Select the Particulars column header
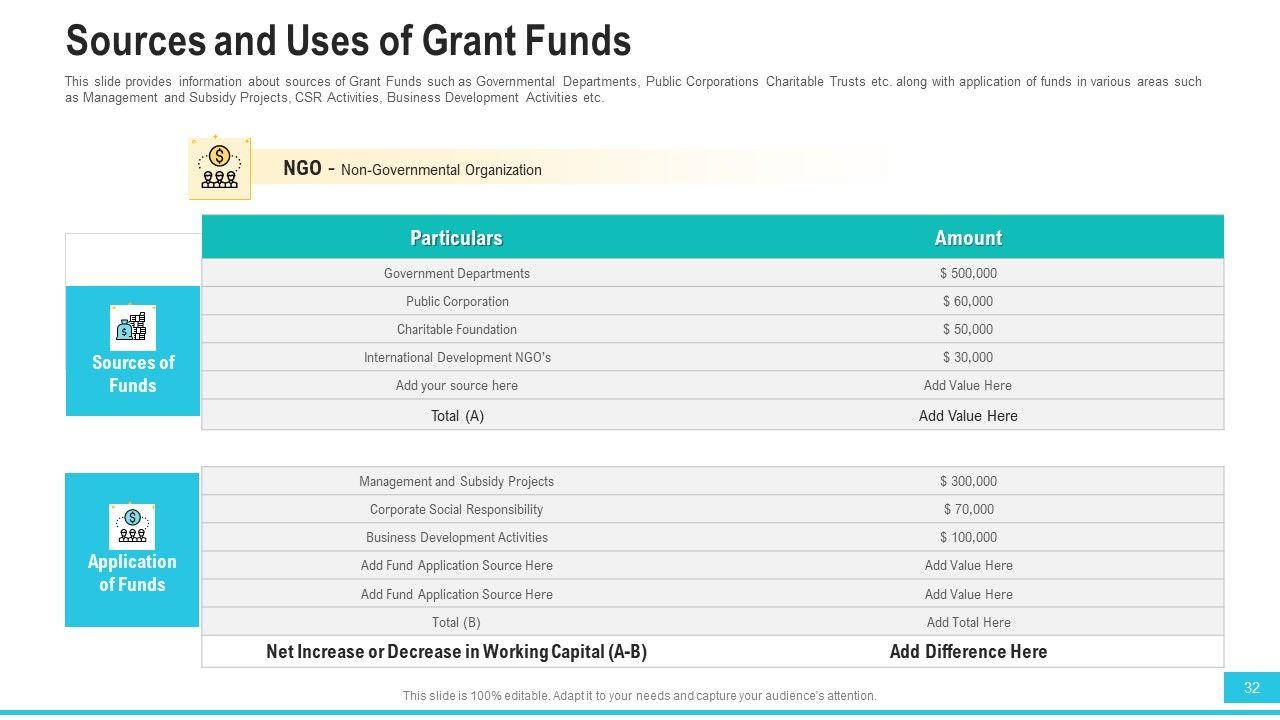This screenshot has height=720, width=1280. tap(456, 238)
